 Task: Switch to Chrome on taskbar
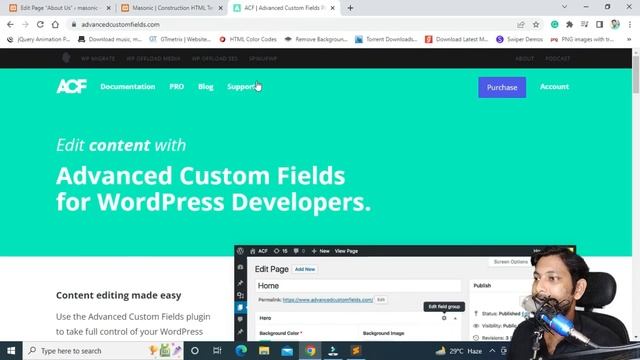310,351
